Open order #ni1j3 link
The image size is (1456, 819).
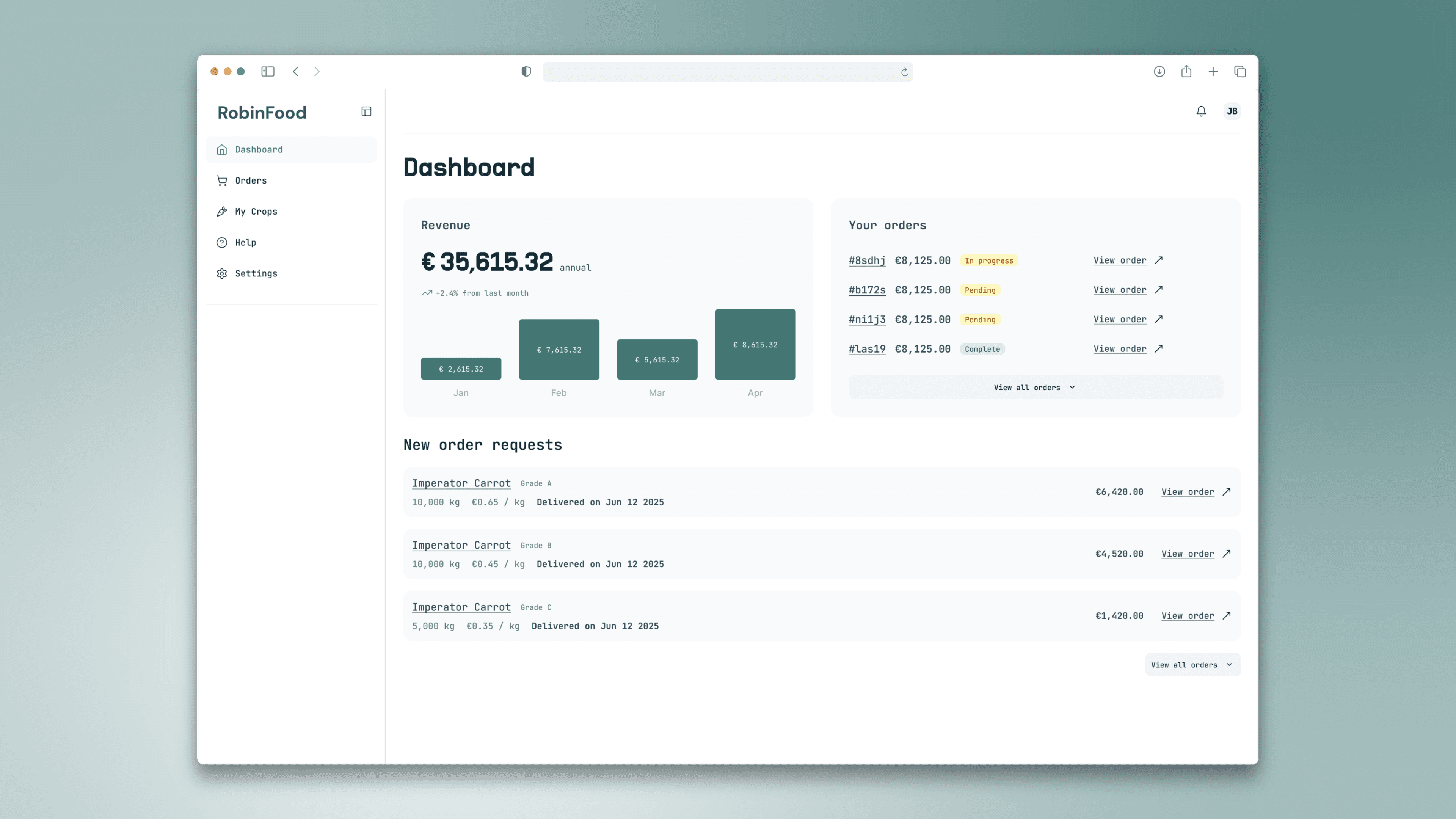(867, 319)
